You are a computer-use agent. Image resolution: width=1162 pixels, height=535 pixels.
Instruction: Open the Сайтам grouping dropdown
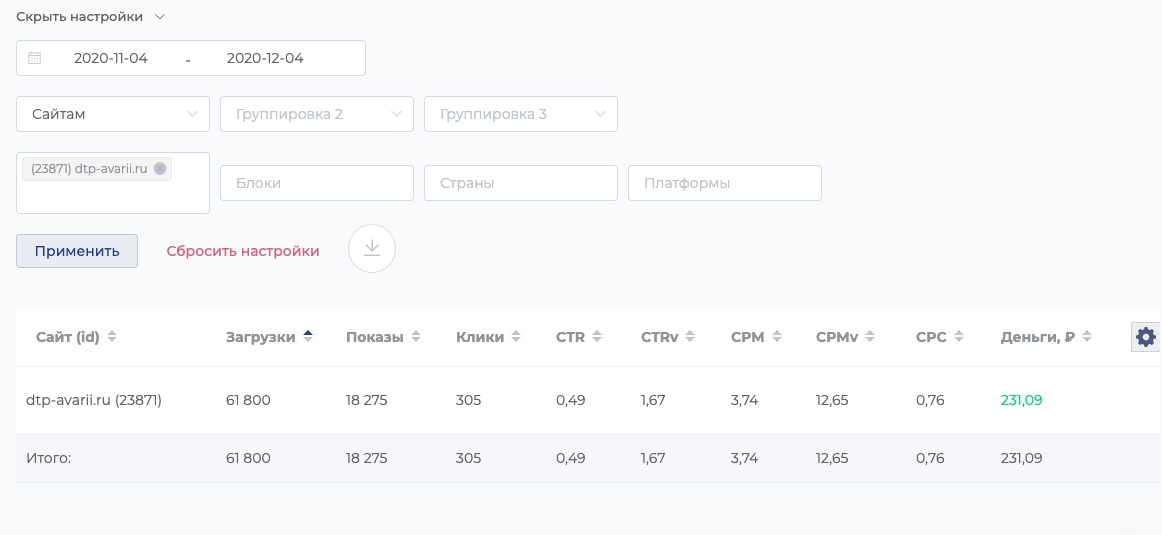113,114
